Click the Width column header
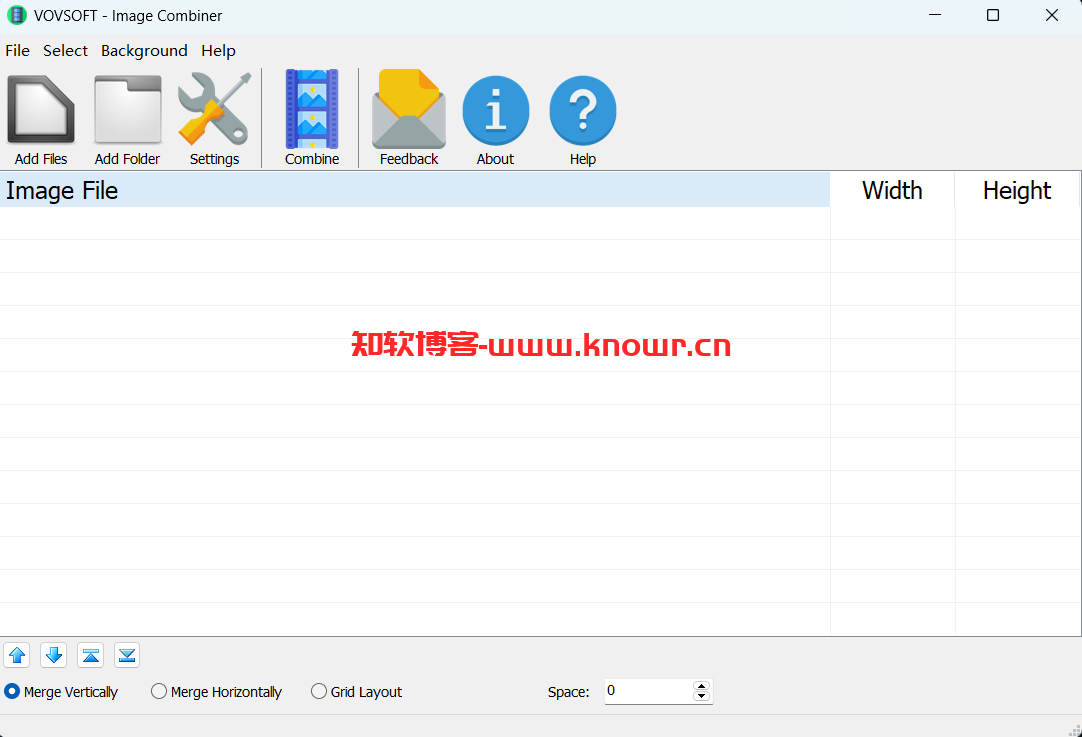Viewport: 1082px width, 737px height. pyautogui.click(x=892, y=190)
